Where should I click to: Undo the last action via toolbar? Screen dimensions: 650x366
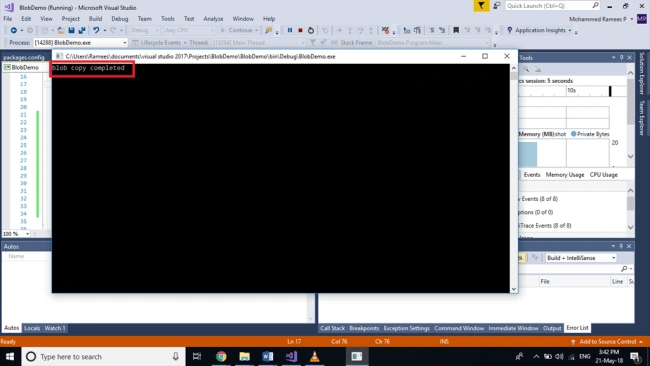point(96,30)
